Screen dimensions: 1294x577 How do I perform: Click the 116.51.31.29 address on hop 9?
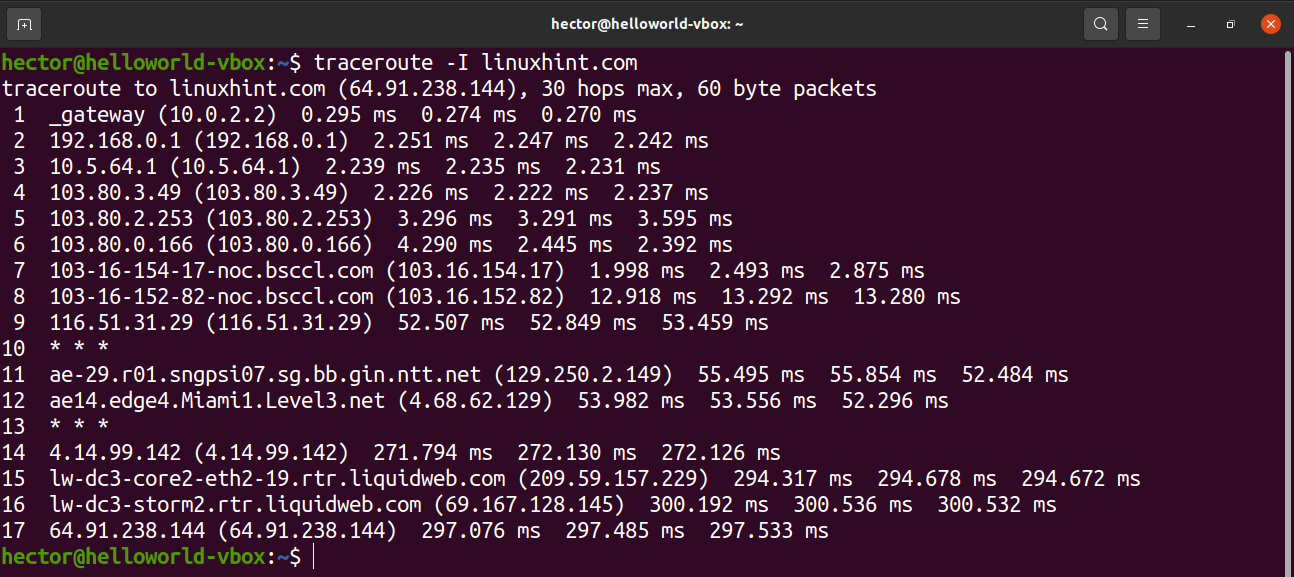tap(109, 323)
